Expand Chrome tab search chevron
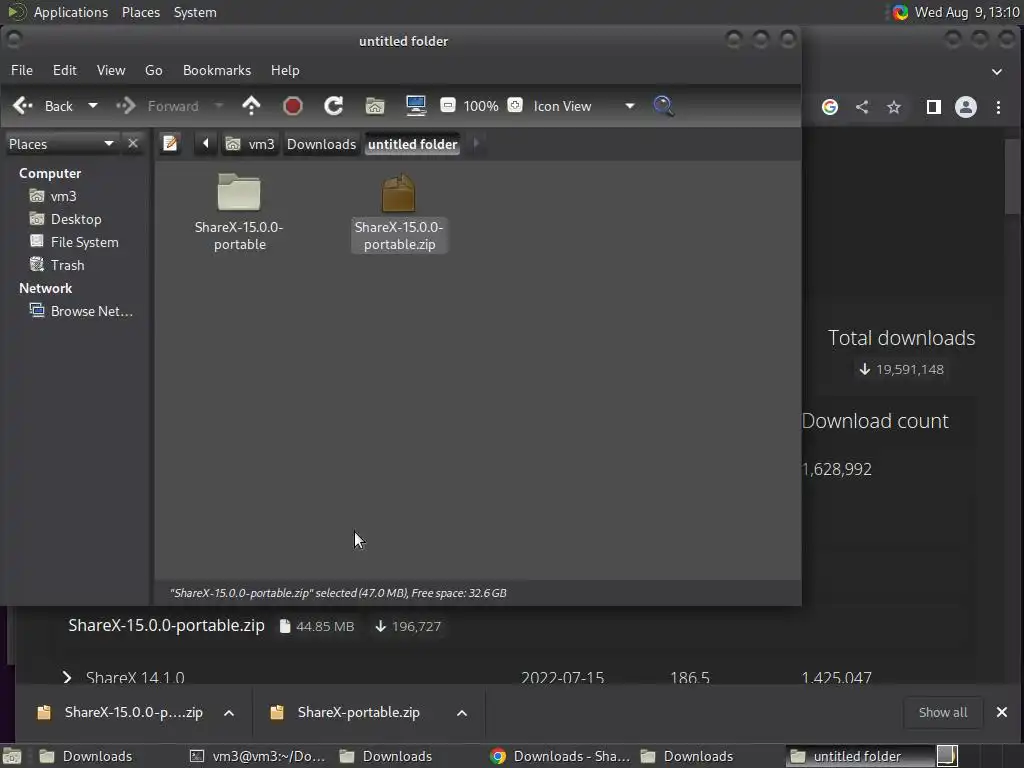Image resolution: width=1024 pixels, height=768 pixels. coord(997,72)
